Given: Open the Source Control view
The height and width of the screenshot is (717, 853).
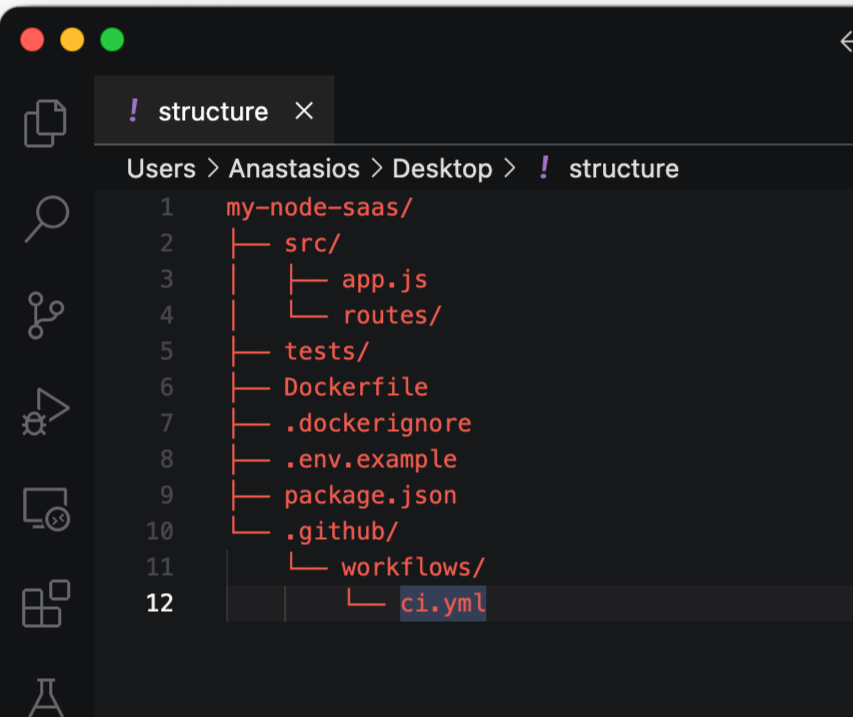Looking at the screenshot, I should [46, 314].
